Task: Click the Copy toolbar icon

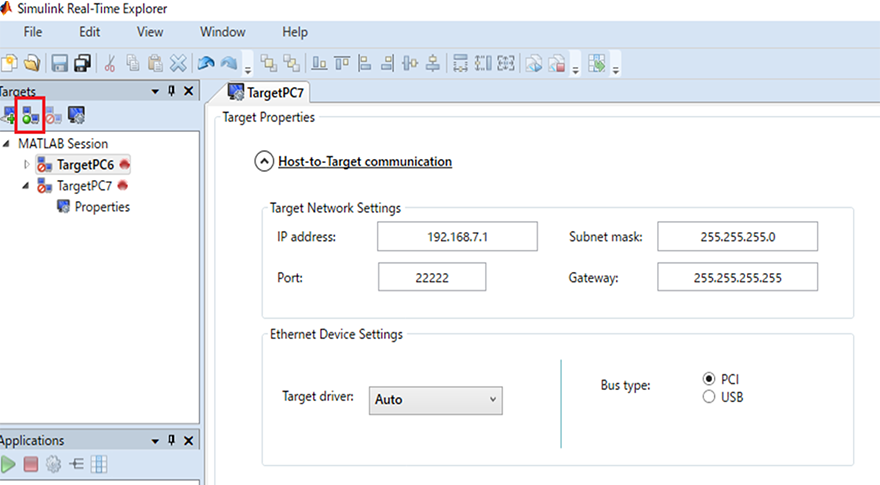Action: point(133,63)
